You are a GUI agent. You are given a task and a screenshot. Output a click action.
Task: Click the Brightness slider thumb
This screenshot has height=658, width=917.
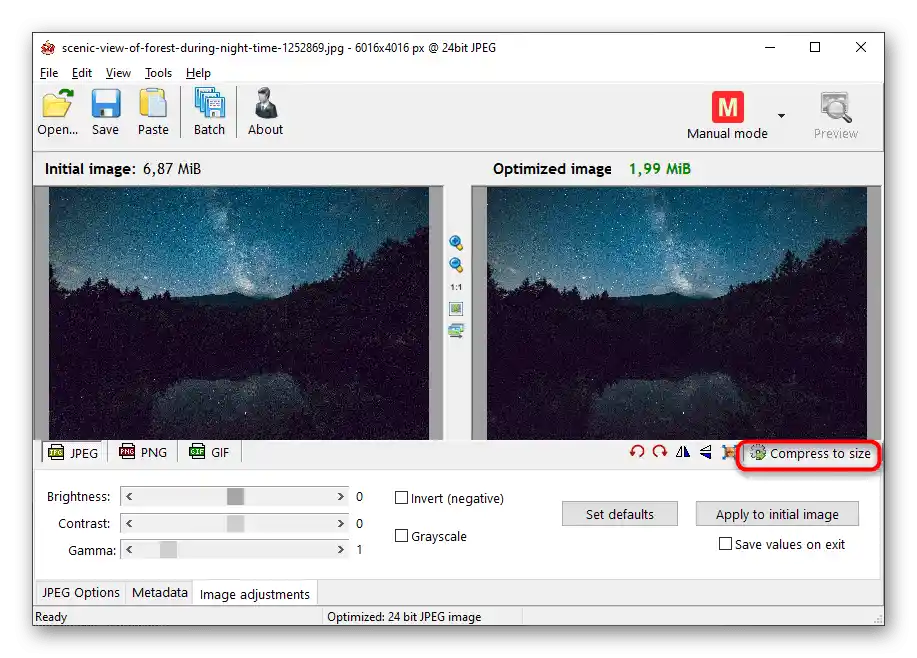coord(235,497)
